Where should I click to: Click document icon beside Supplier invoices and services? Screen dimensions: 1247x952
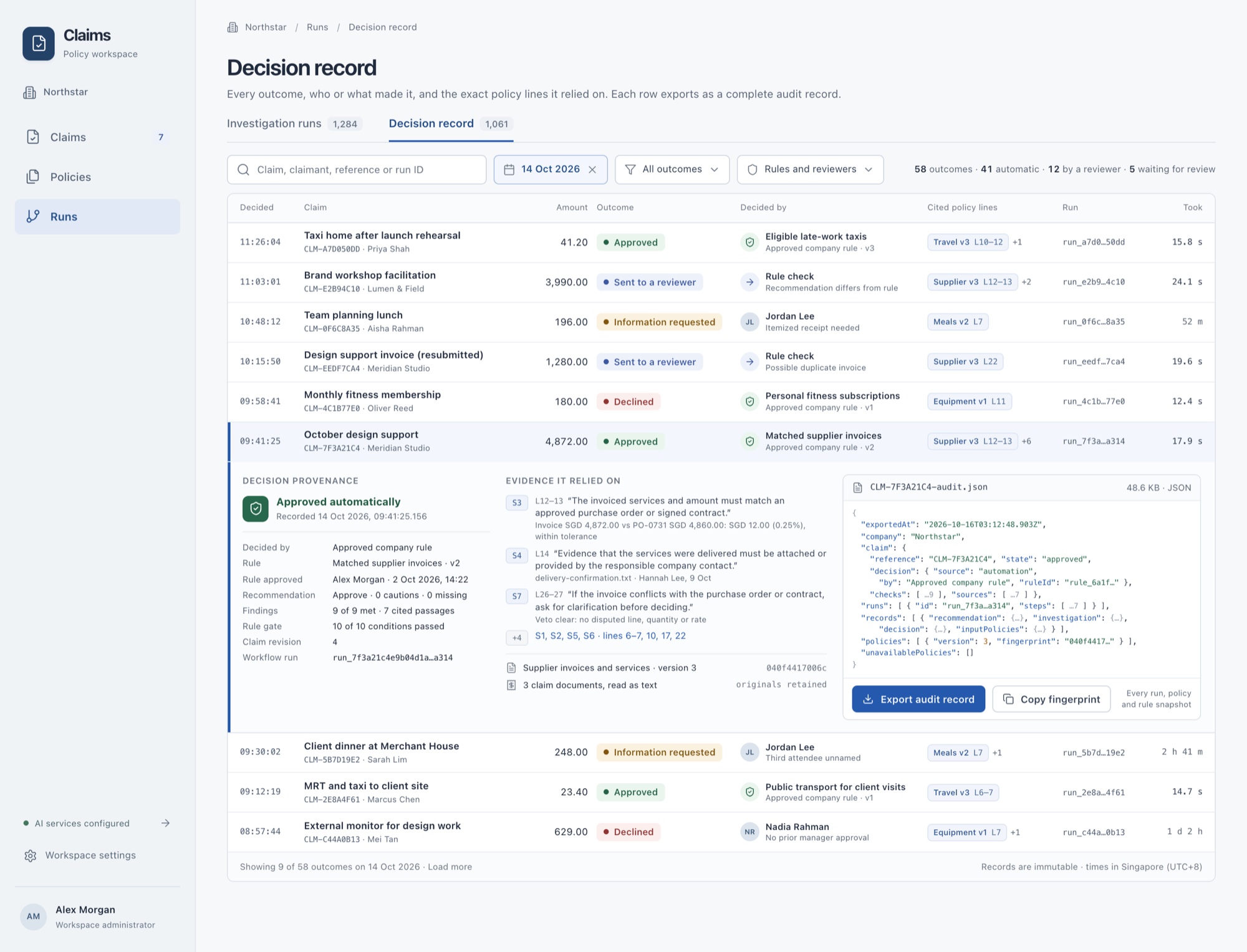click(511, 668)
